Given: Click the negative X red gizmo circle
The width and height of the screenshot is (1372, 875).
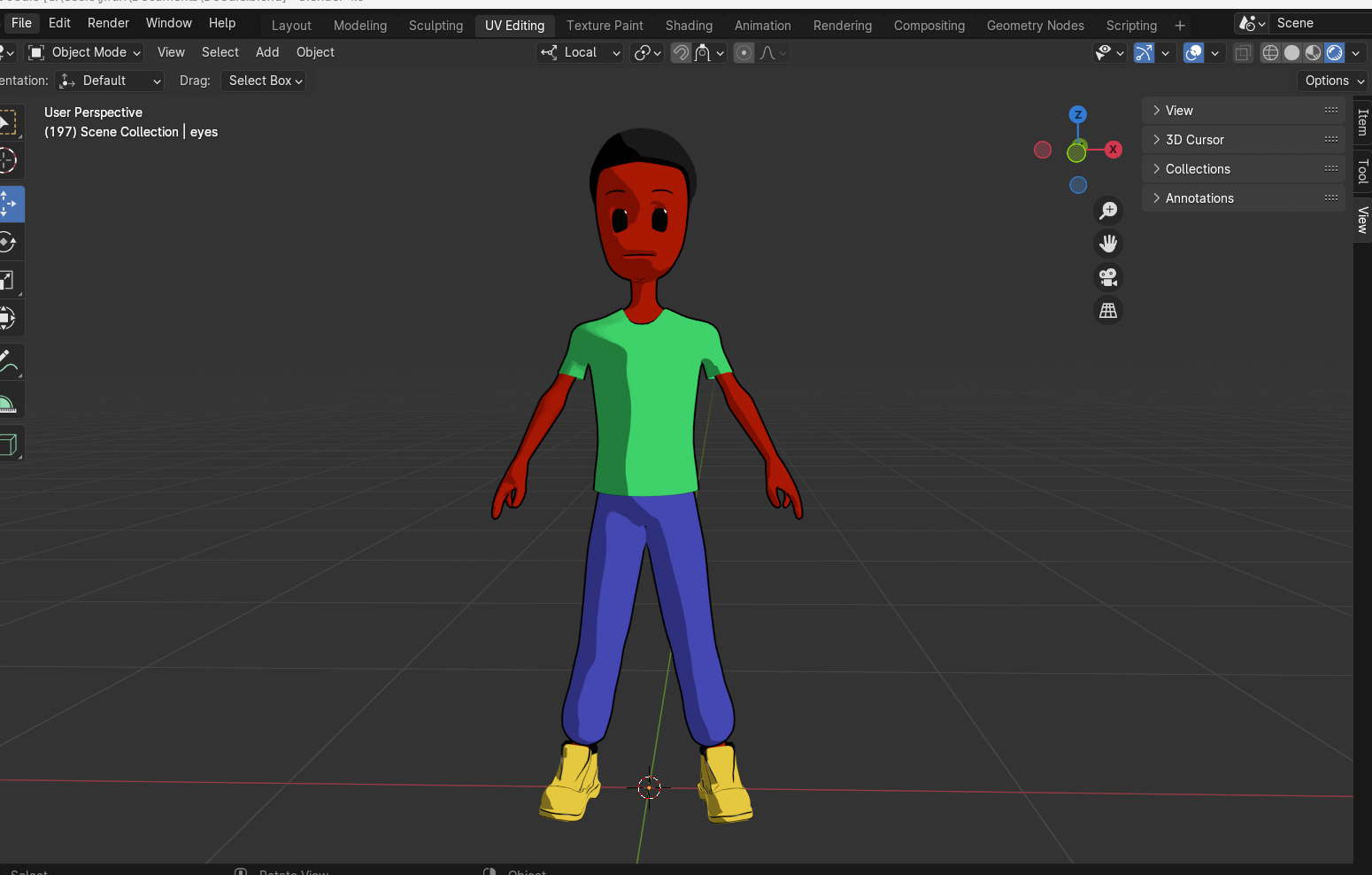Looking at the screenshot, I should pyautogui.click(x=1043, y=150).
